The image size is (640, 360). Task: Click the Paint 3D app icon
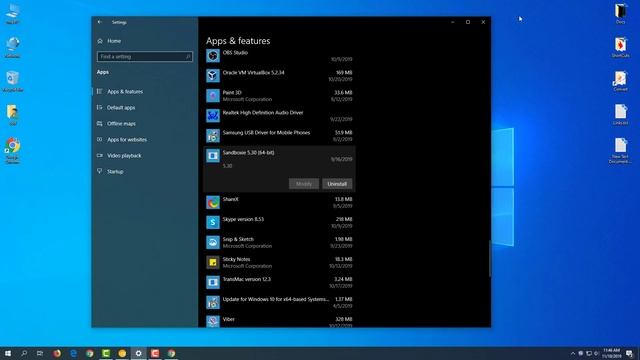pyautogui.click(x=213, y=96)
